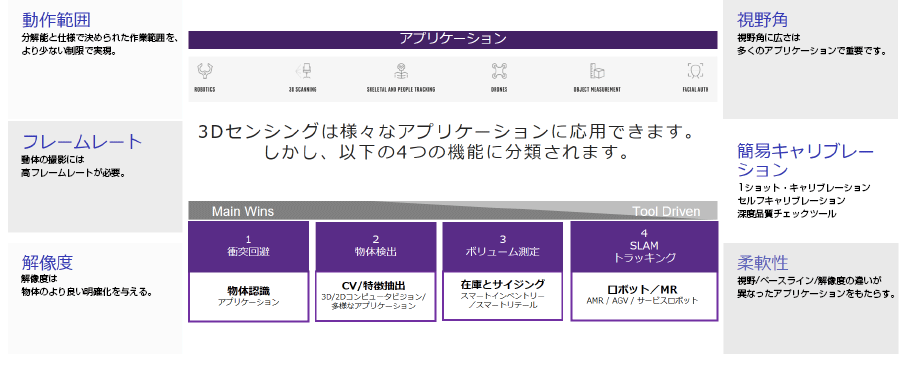Screen dimensions: 900x366
Task: Click the 2 物体検出 purple box
Action: click(x=375, y=247)
